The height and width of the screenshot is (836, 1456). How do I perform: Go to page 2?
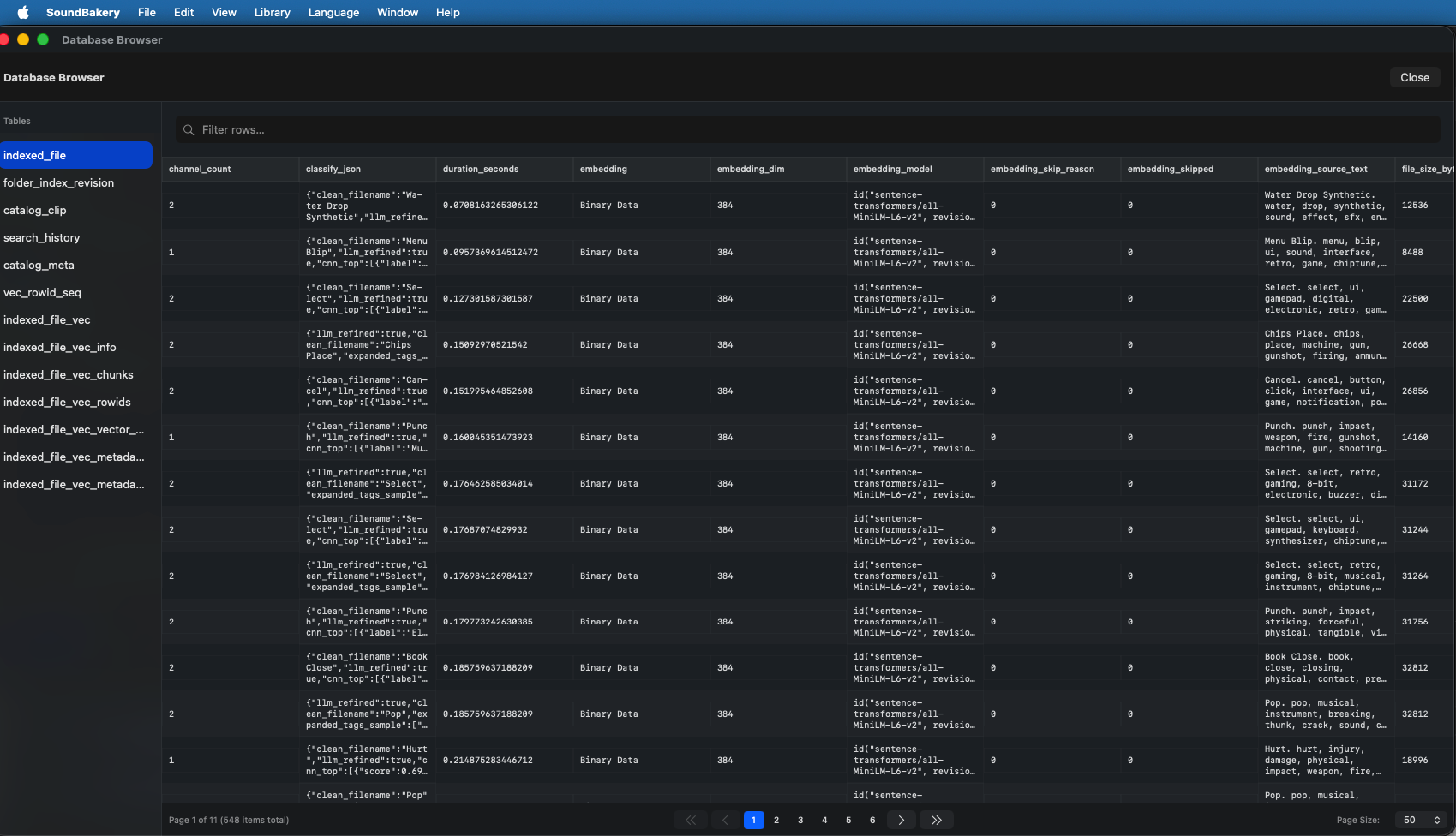click(x=776, y=820)
